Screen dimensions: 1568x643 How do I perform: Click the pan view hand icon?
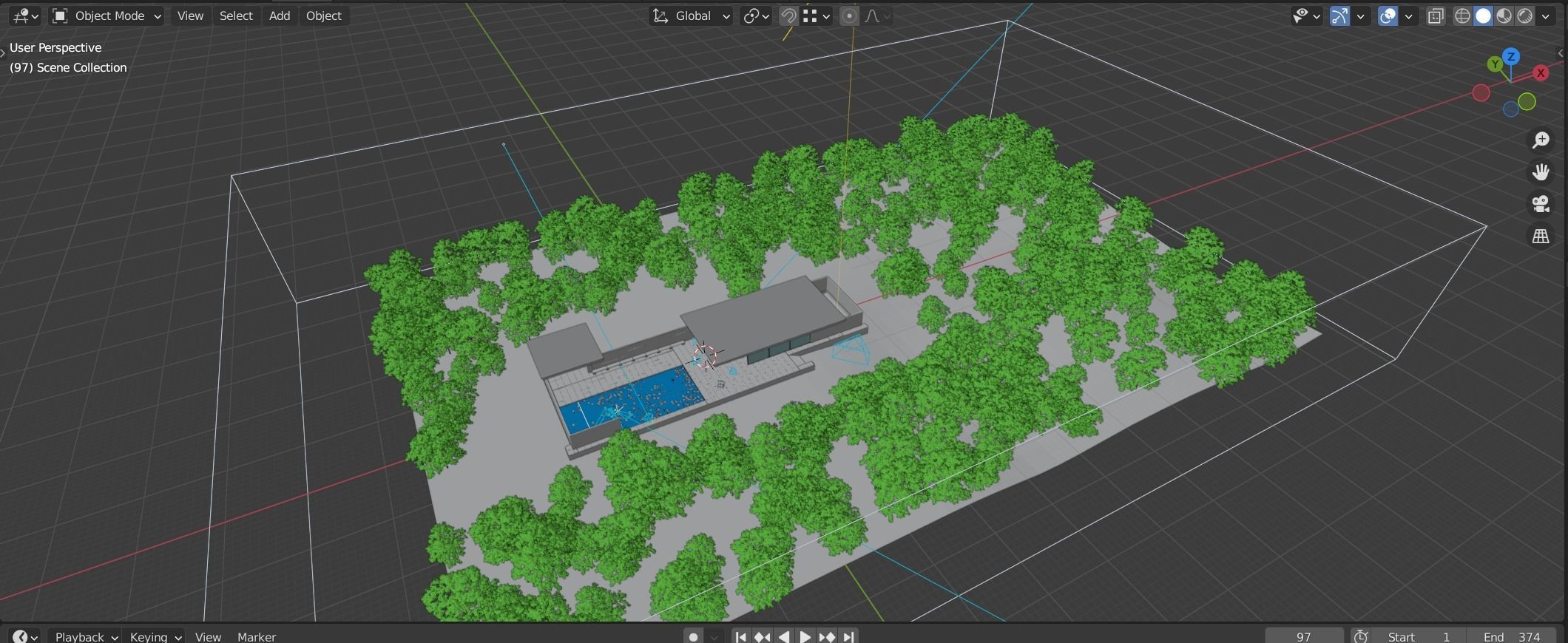1541,172
